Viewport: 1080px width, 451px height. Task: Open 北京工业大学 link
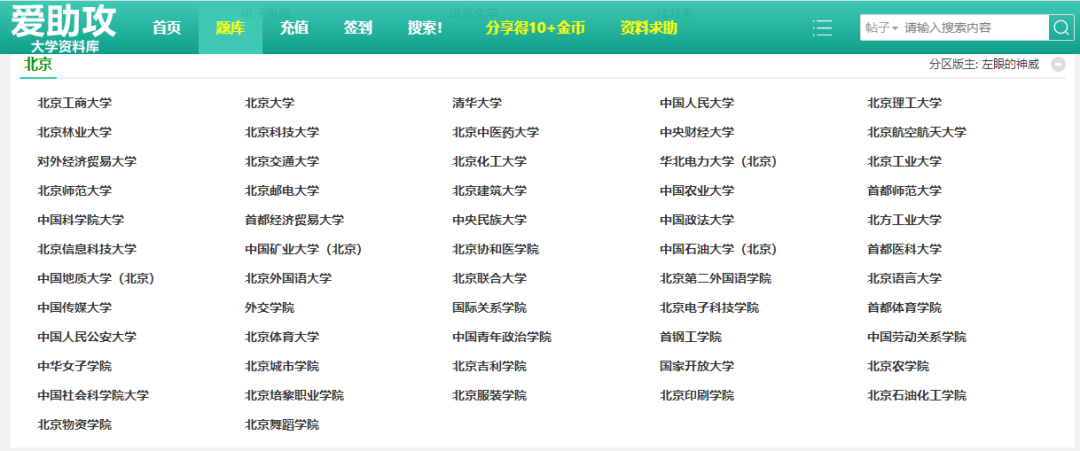click(904, 162)
